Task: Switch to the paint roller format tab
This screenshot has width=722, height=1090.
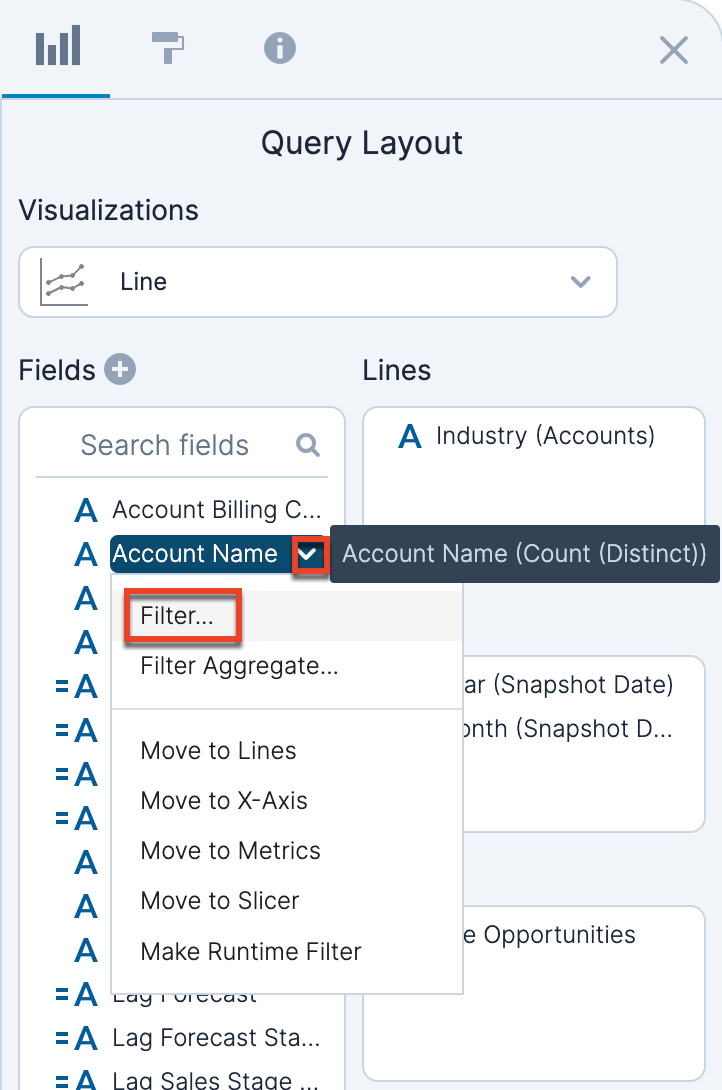Action: (x=168, y=48)
